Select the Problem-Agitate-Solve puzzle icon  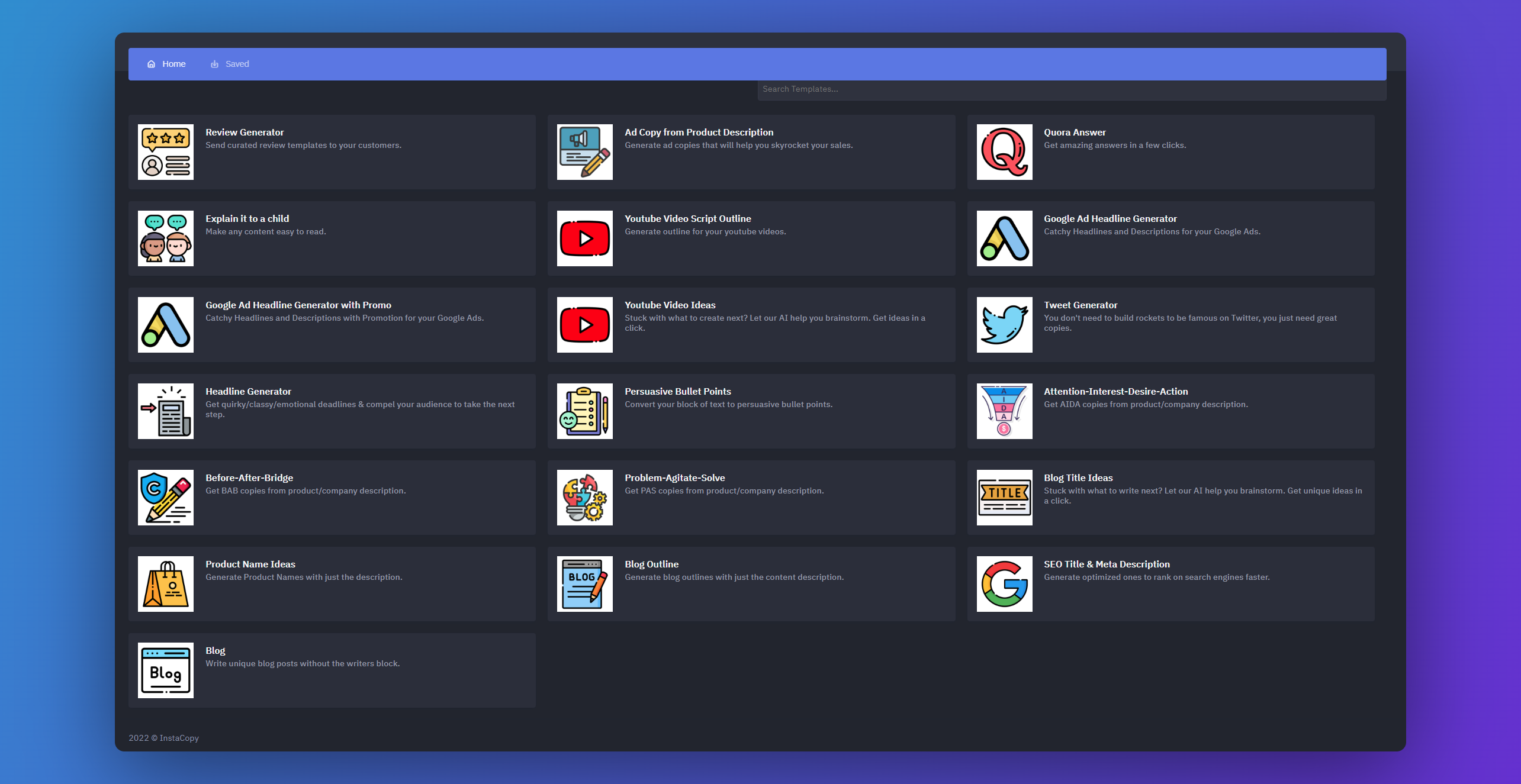coord(584,497)
